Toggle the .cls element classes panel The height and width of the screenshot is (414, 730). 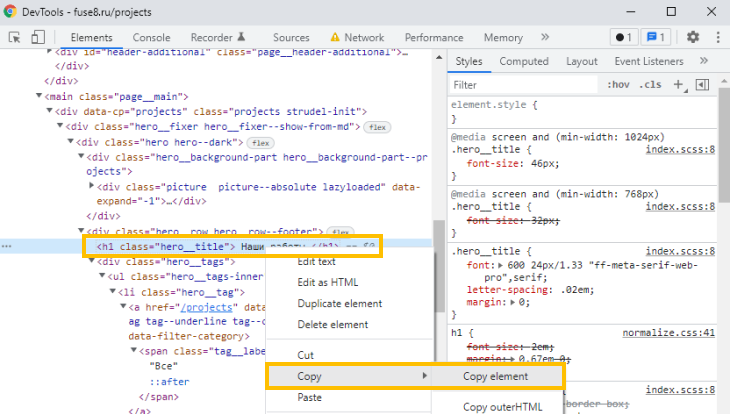[x=650, y=85]
